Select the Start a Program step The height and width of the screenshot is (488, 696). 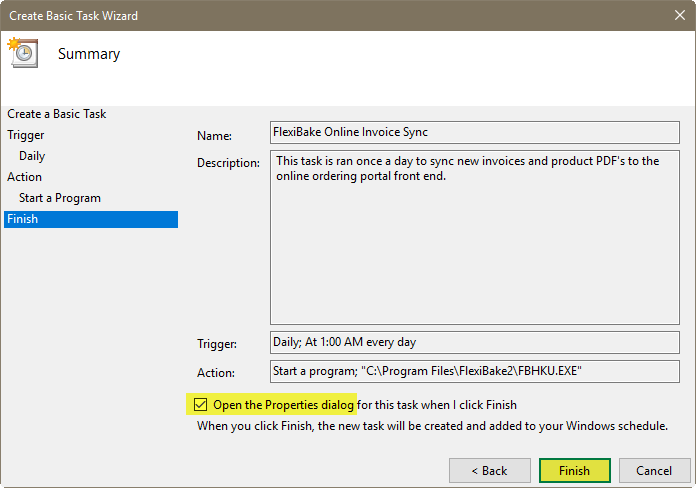click(60, 198)
